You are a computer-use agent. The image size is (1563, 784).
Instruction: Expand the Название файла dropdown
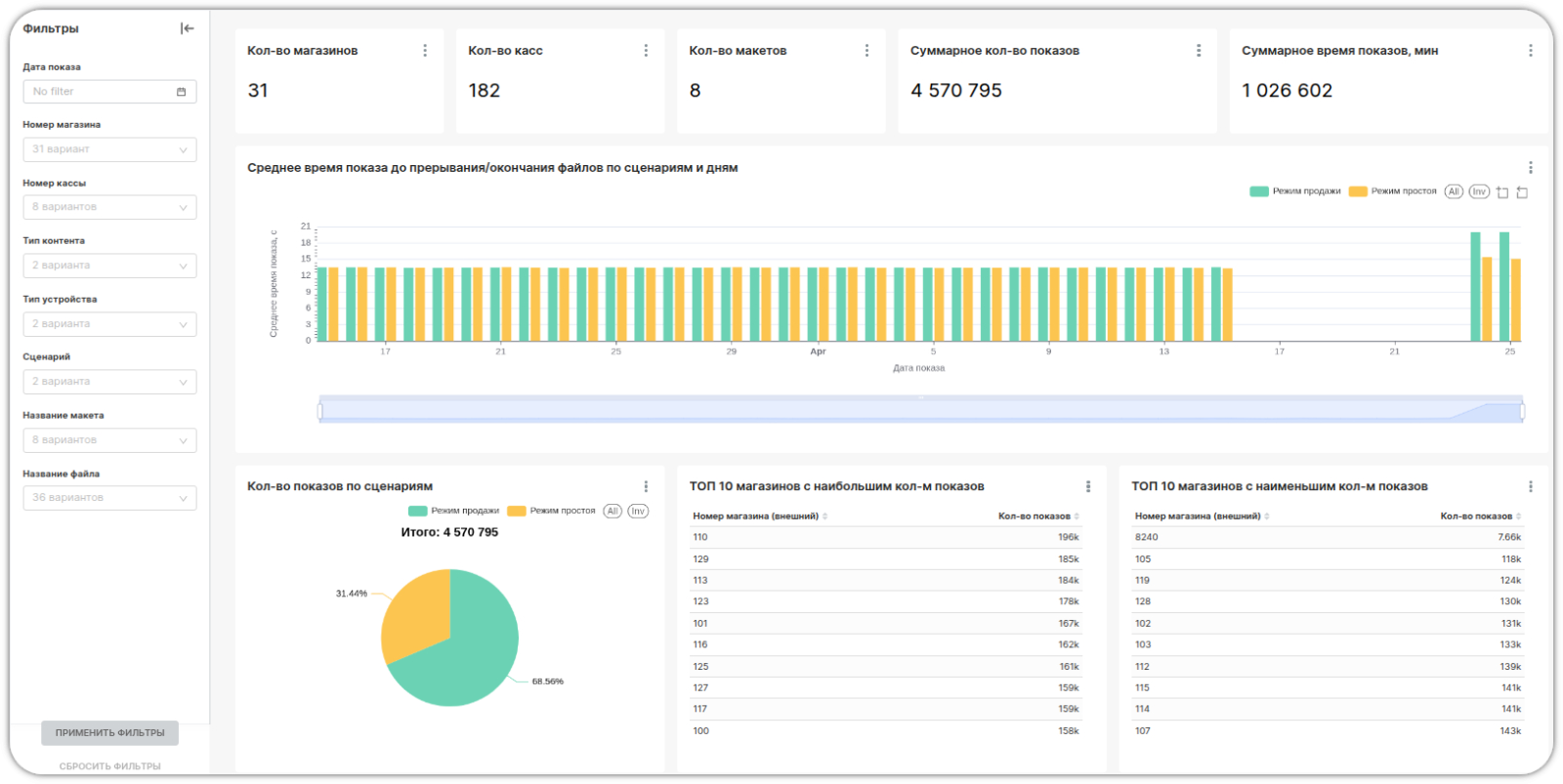coord(109,498)
